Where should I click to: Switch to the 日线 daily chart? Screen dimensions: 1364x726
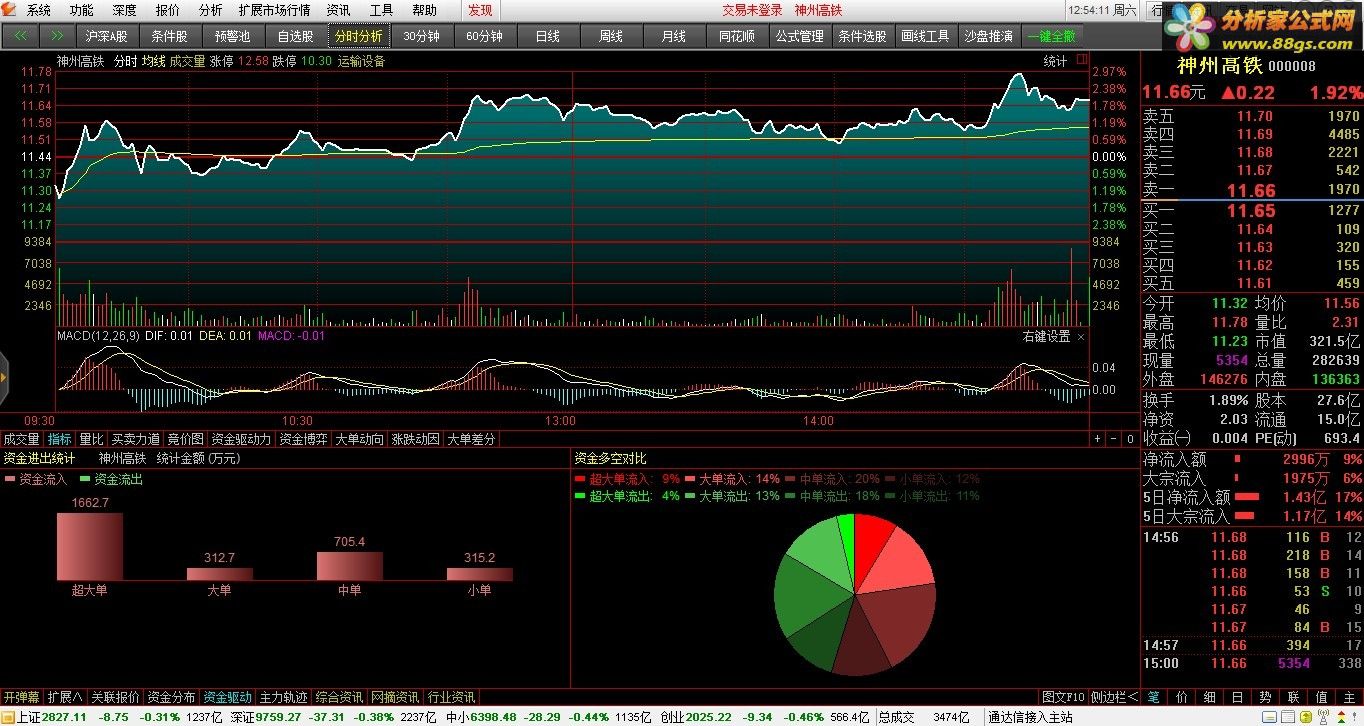[548, 36]
